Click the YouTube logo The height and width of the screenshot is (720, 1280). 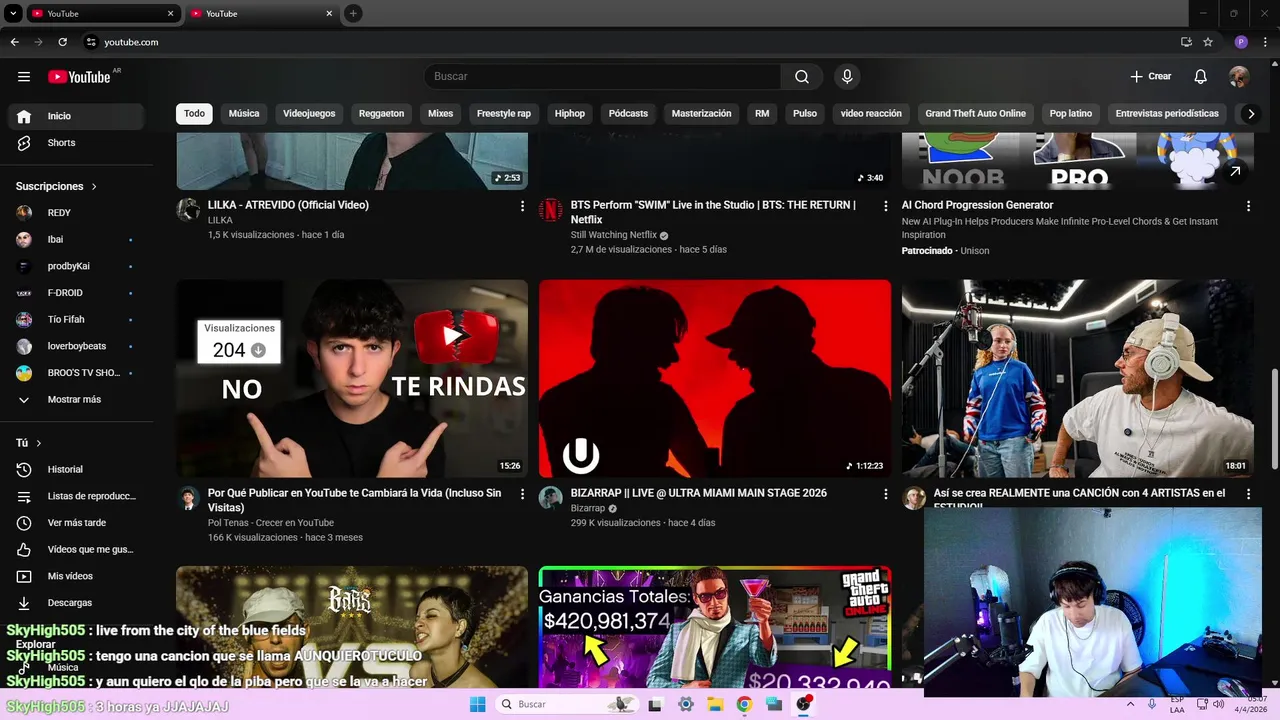(x=79, y=77)
